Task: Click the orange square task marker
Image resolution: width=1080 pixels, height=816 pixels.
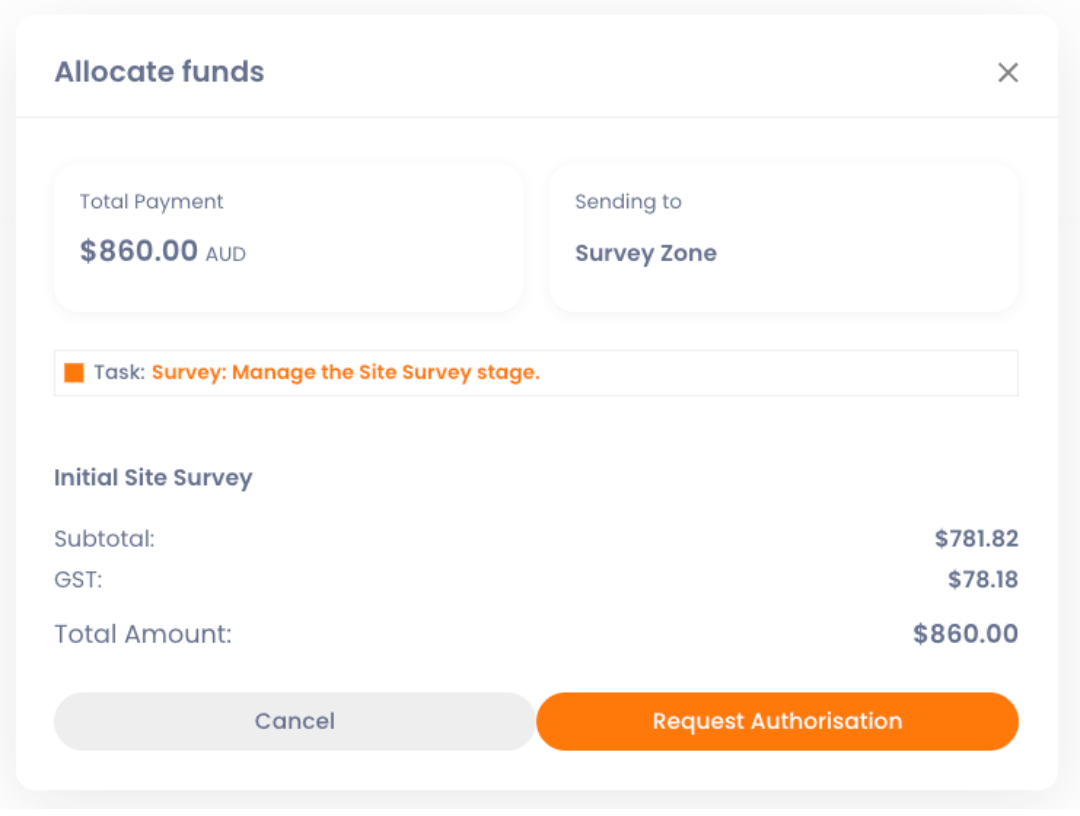Action: [74, 373]
